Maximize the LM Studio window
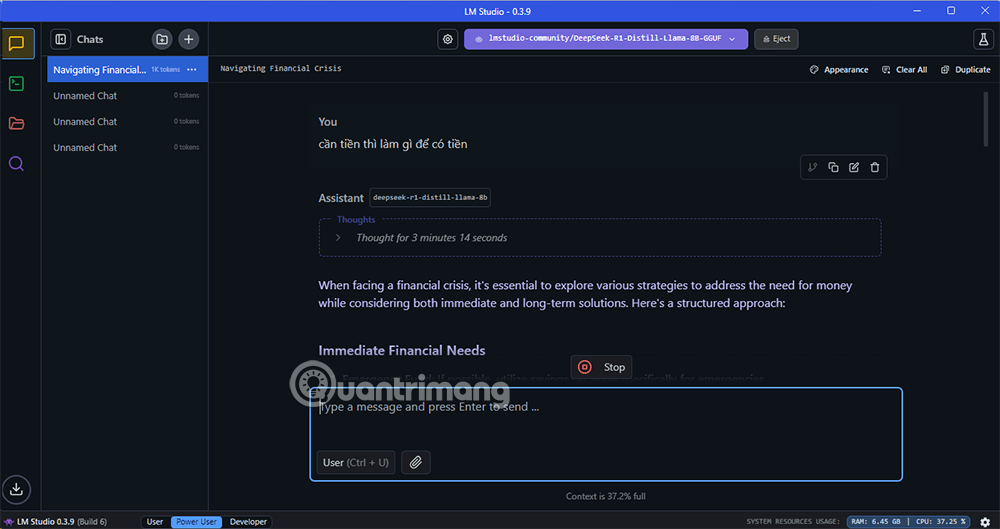 [x=951, y=10]
